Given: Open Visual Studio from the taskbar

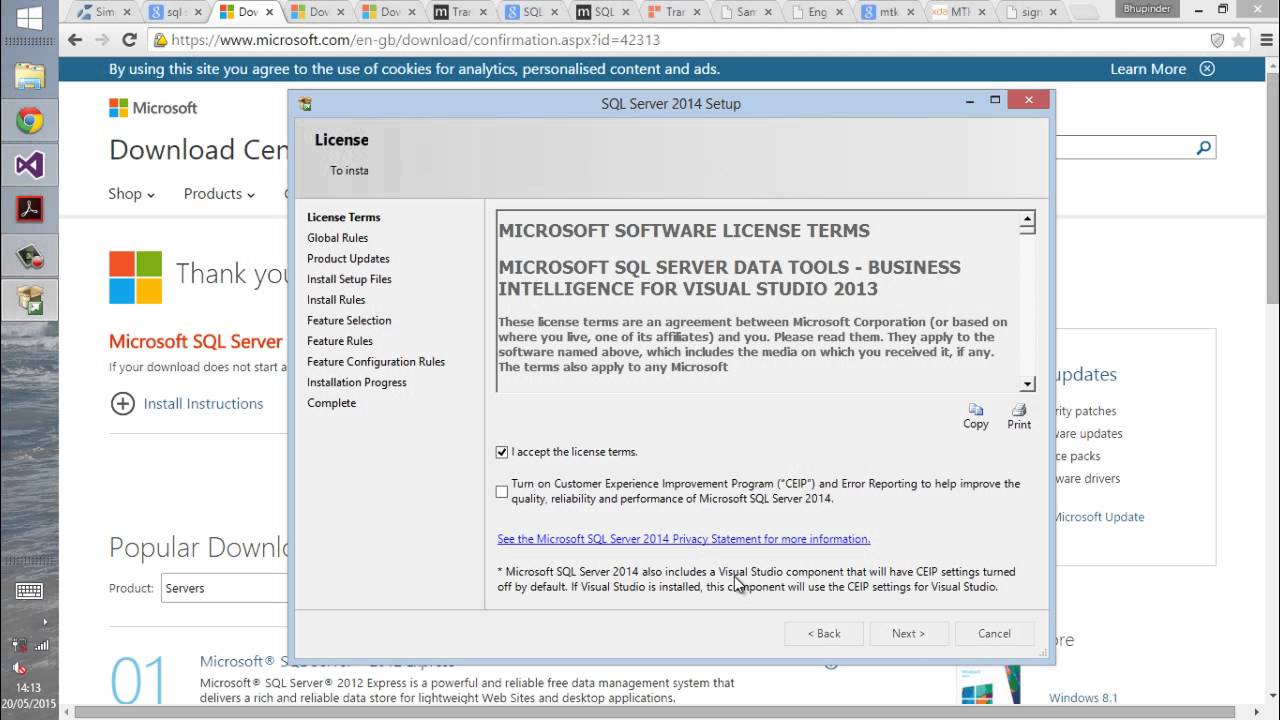Looking at the screenshot, I should point(29,165).
